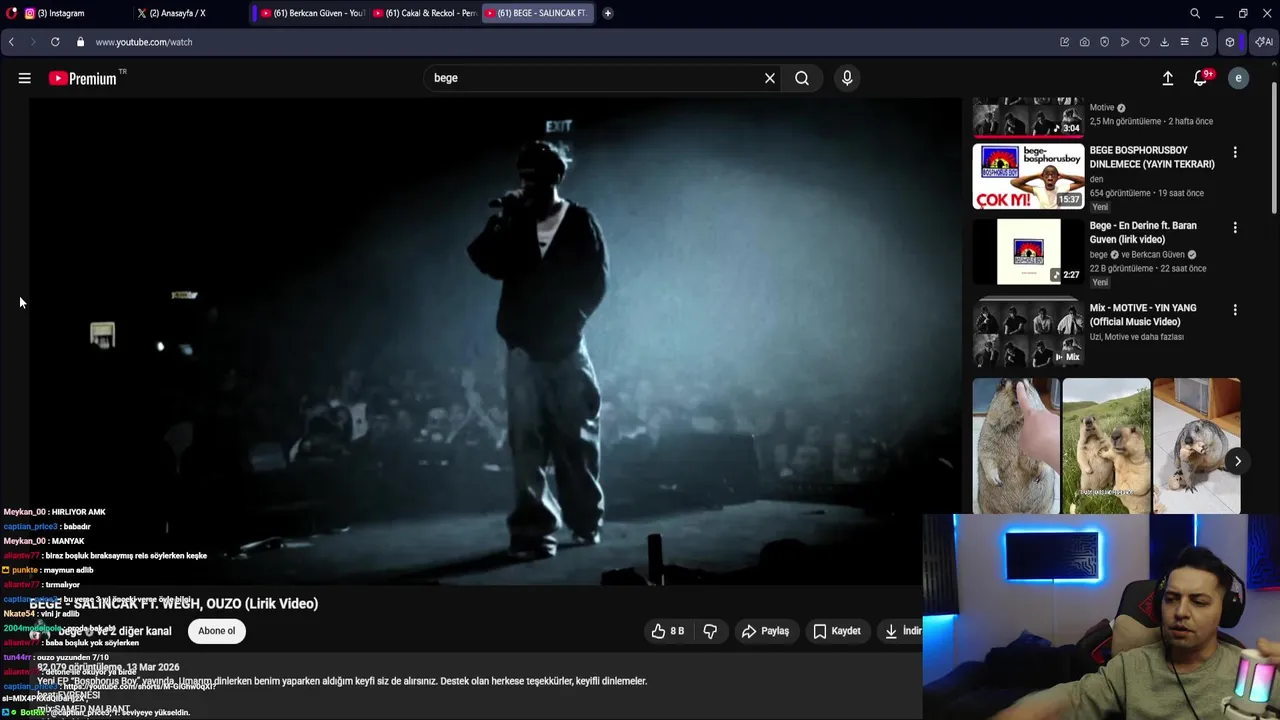
Task: Open the Flow send arrow icon
Action: 1124,42
